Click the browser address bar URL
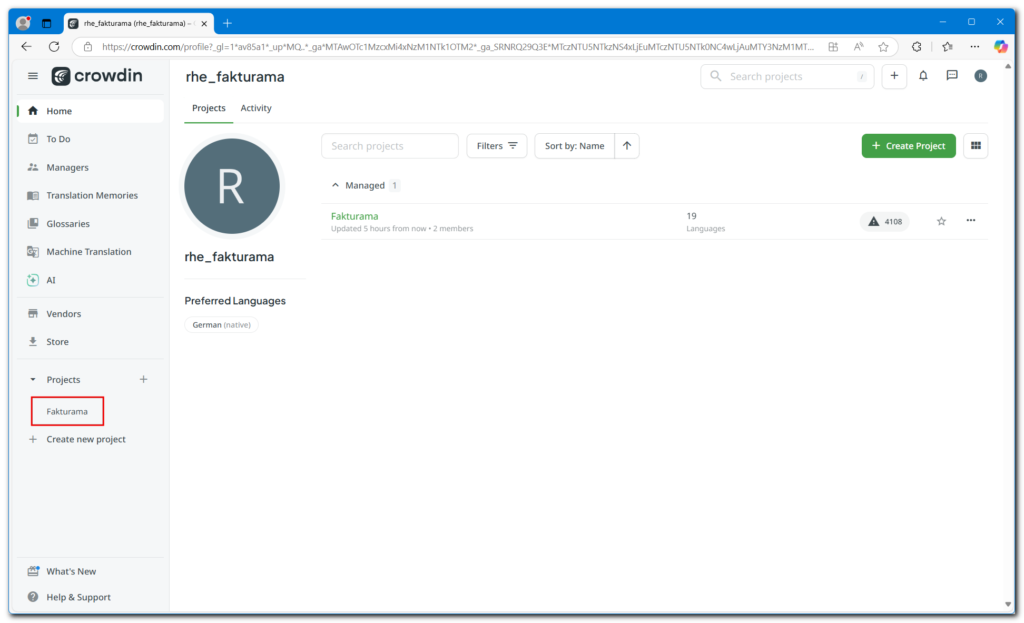This screenshot has height=623, width=1024. coord(457,47)
